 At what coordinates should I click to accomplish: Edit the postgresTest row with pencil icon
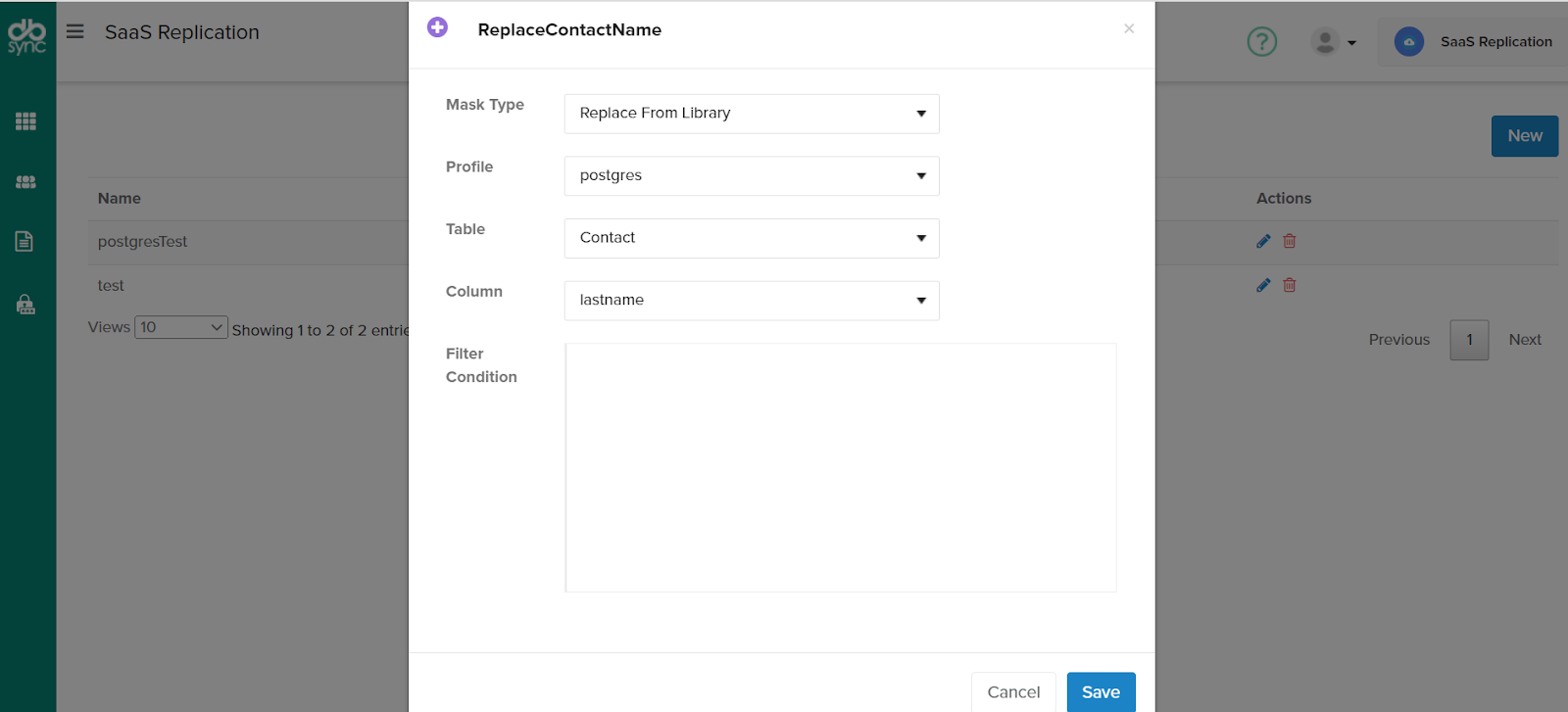1263,241
